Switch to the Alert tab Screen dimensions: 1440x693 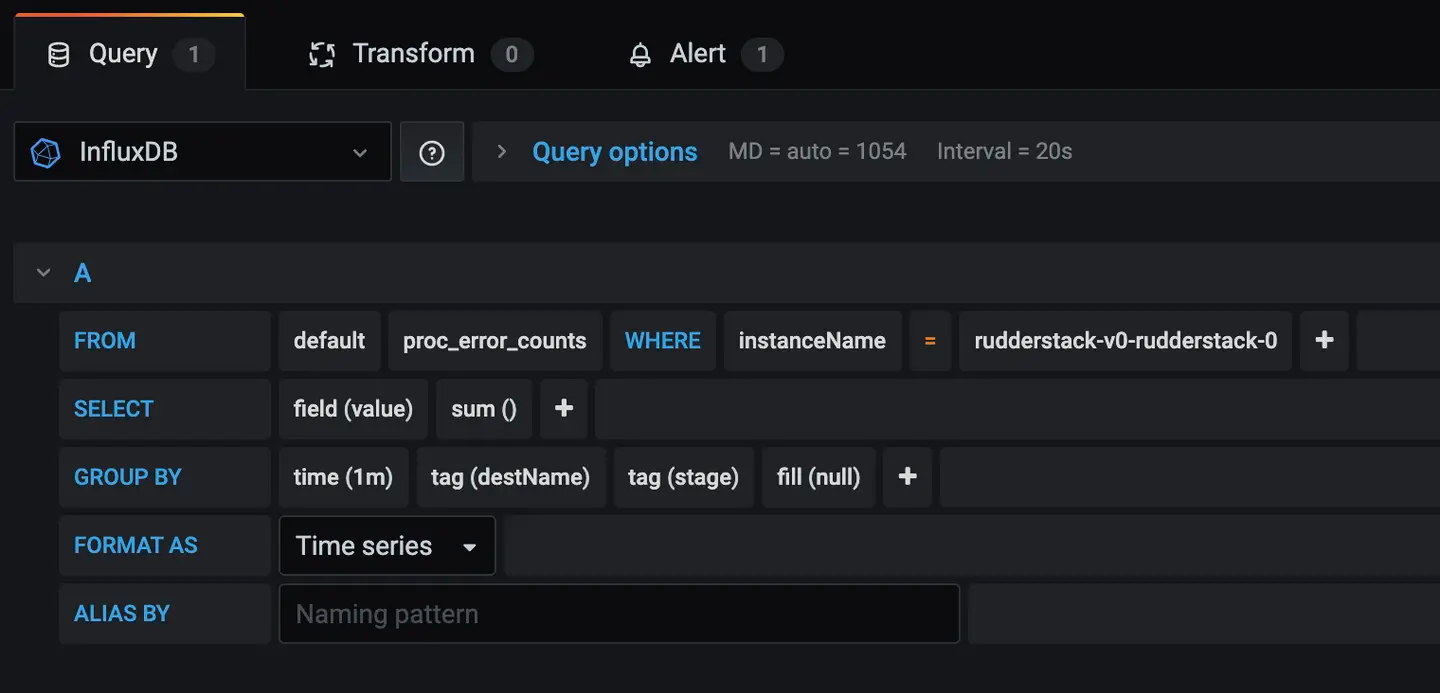(x=697, y=53)
